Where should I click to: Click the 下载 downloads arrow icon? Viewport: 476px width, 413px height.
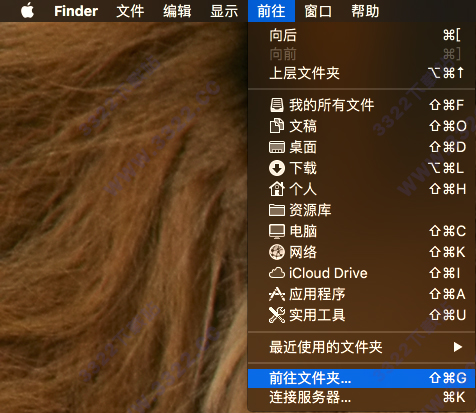click(x=277, y=168)
